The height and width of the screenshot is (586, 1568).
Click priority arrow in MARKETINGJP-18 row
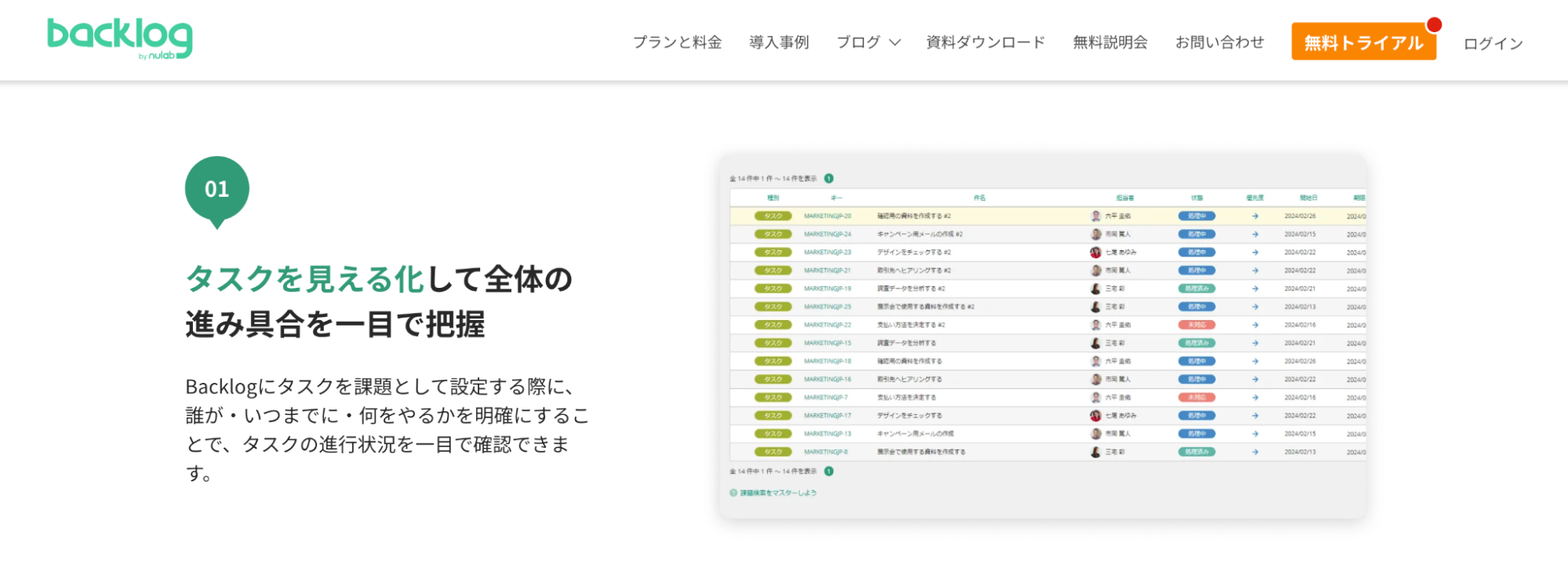coord(1255,362)
